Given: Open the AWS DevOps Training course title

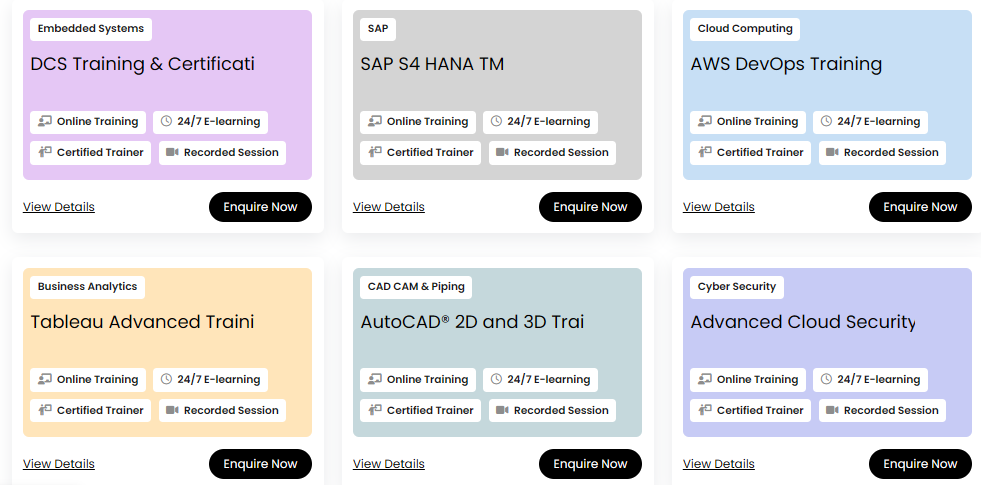Looking at the screenshot, I should 786,65.
